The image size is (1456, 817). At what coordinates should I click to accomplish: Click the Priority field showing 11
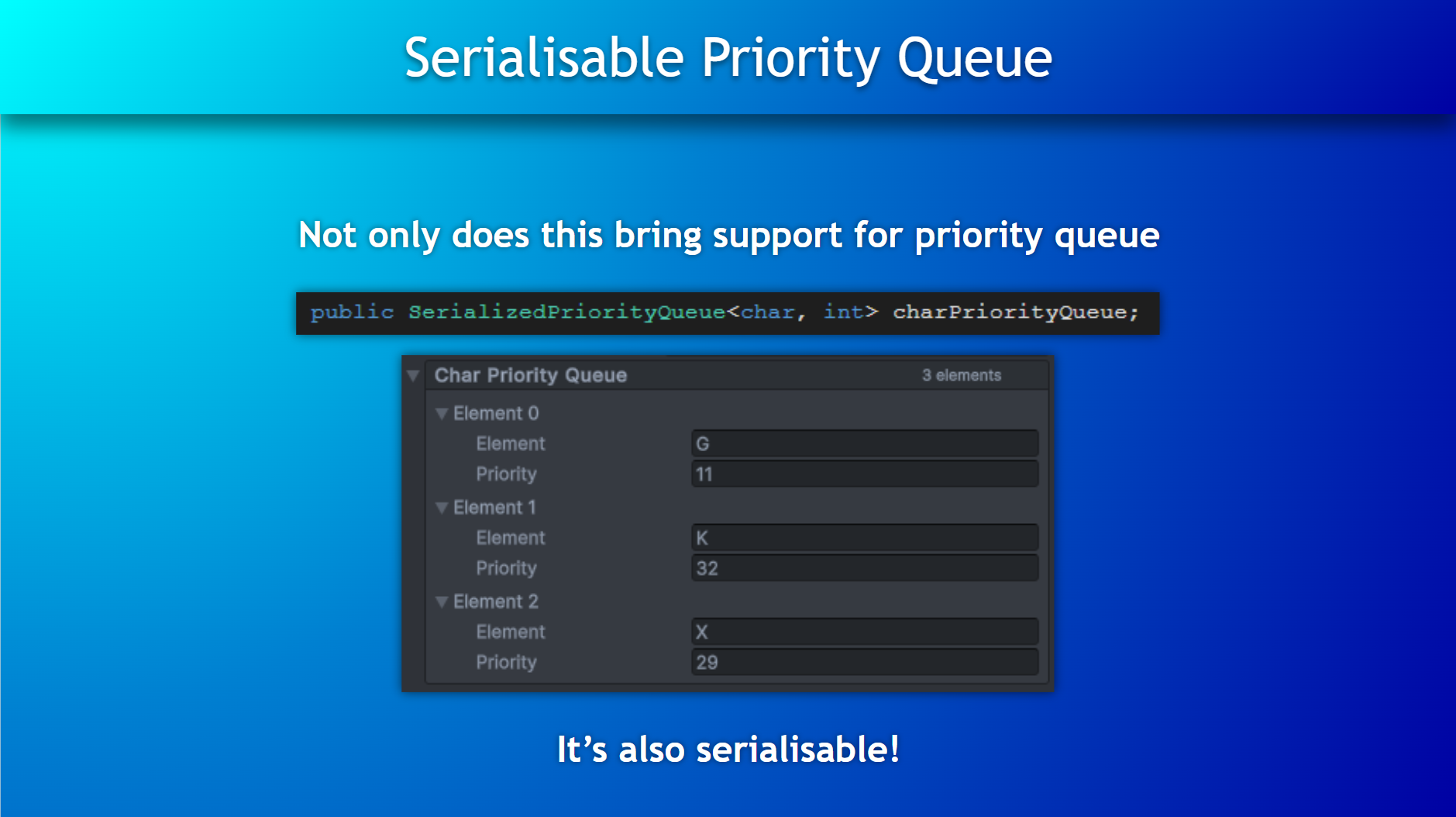point(865,474)
